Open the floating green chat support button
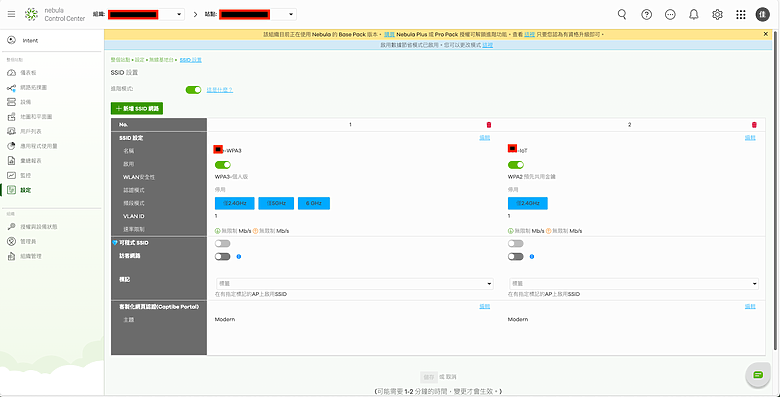780x397 pixels. click(x=758, y=375)
